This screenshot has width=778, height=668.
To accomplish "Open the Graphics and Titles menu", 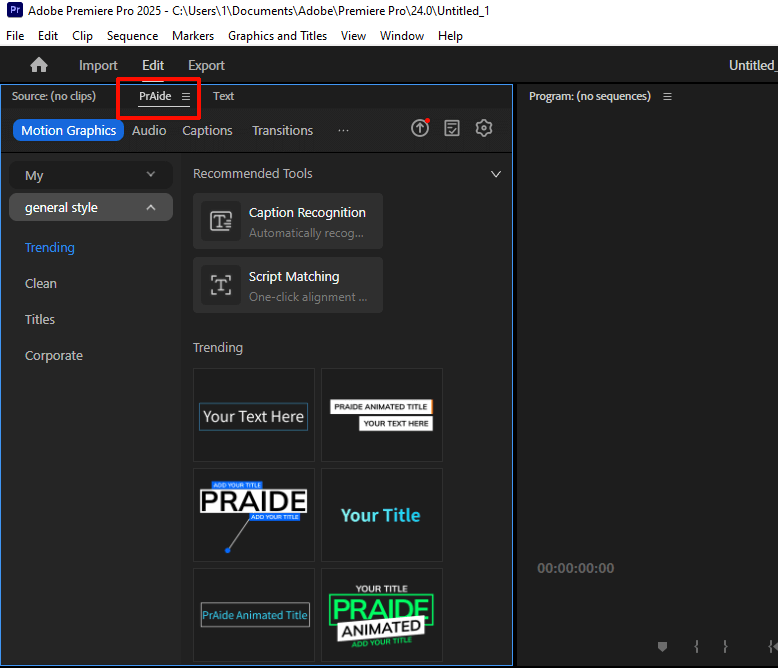I will pos(277,36).
